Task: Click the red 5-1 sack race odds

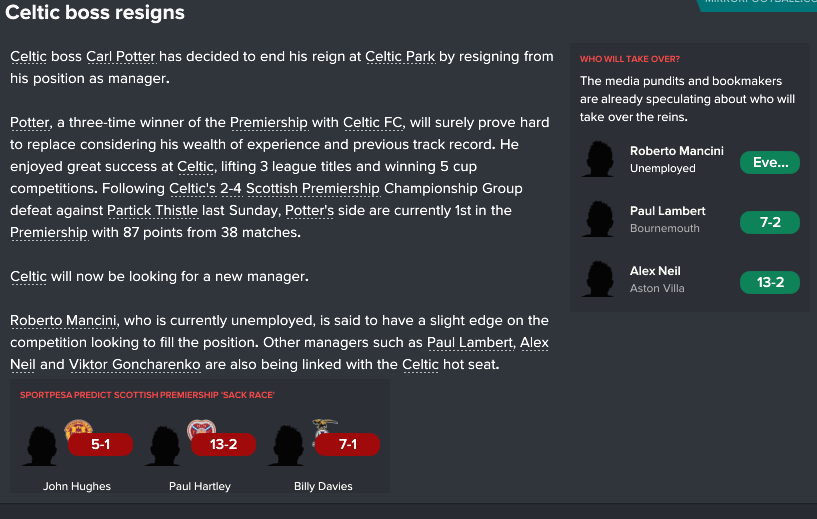Action: coord(100,444)
